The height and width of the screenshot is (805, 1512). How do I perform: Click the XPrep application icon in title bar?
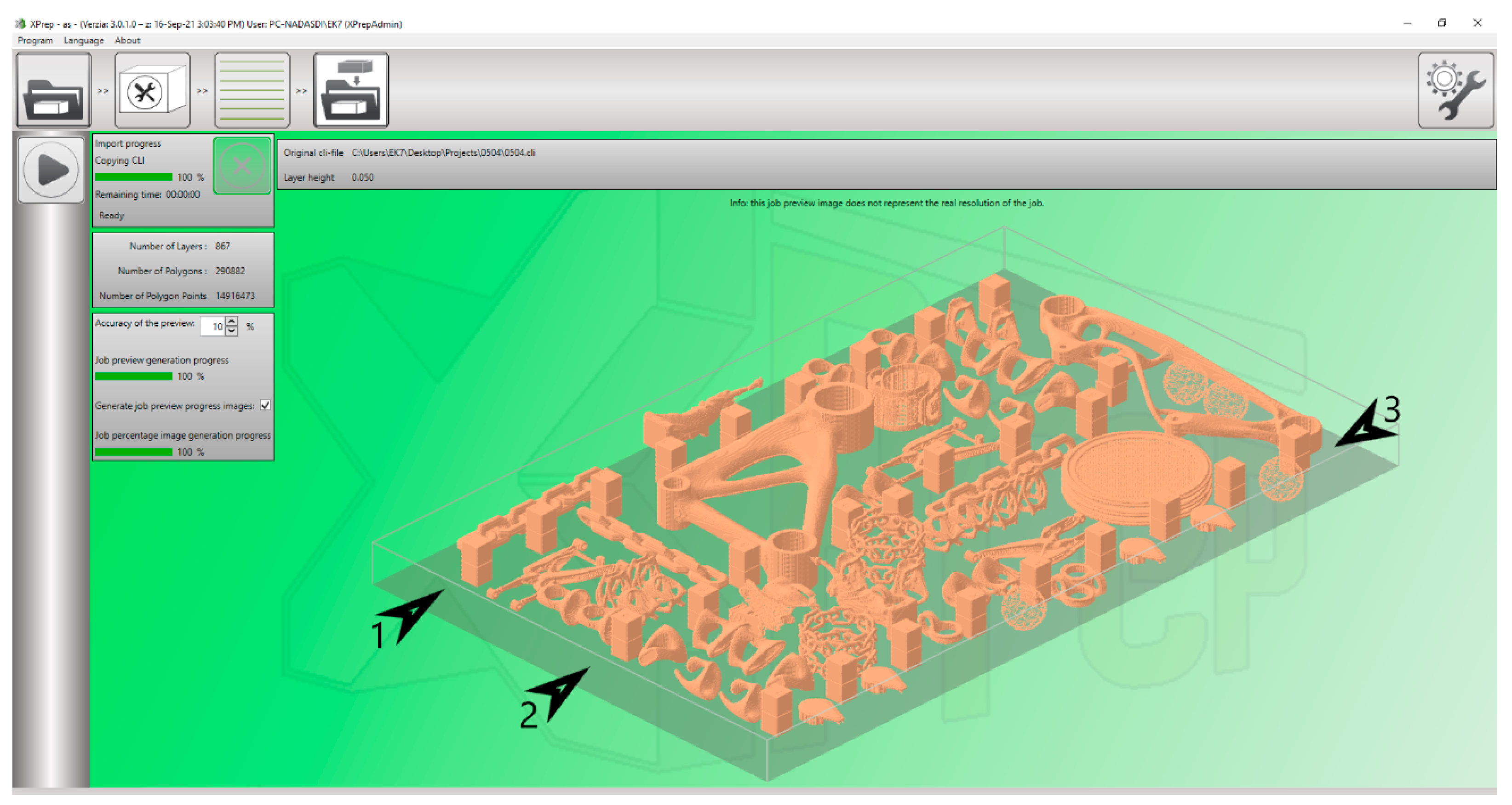[x=21, y=23]
